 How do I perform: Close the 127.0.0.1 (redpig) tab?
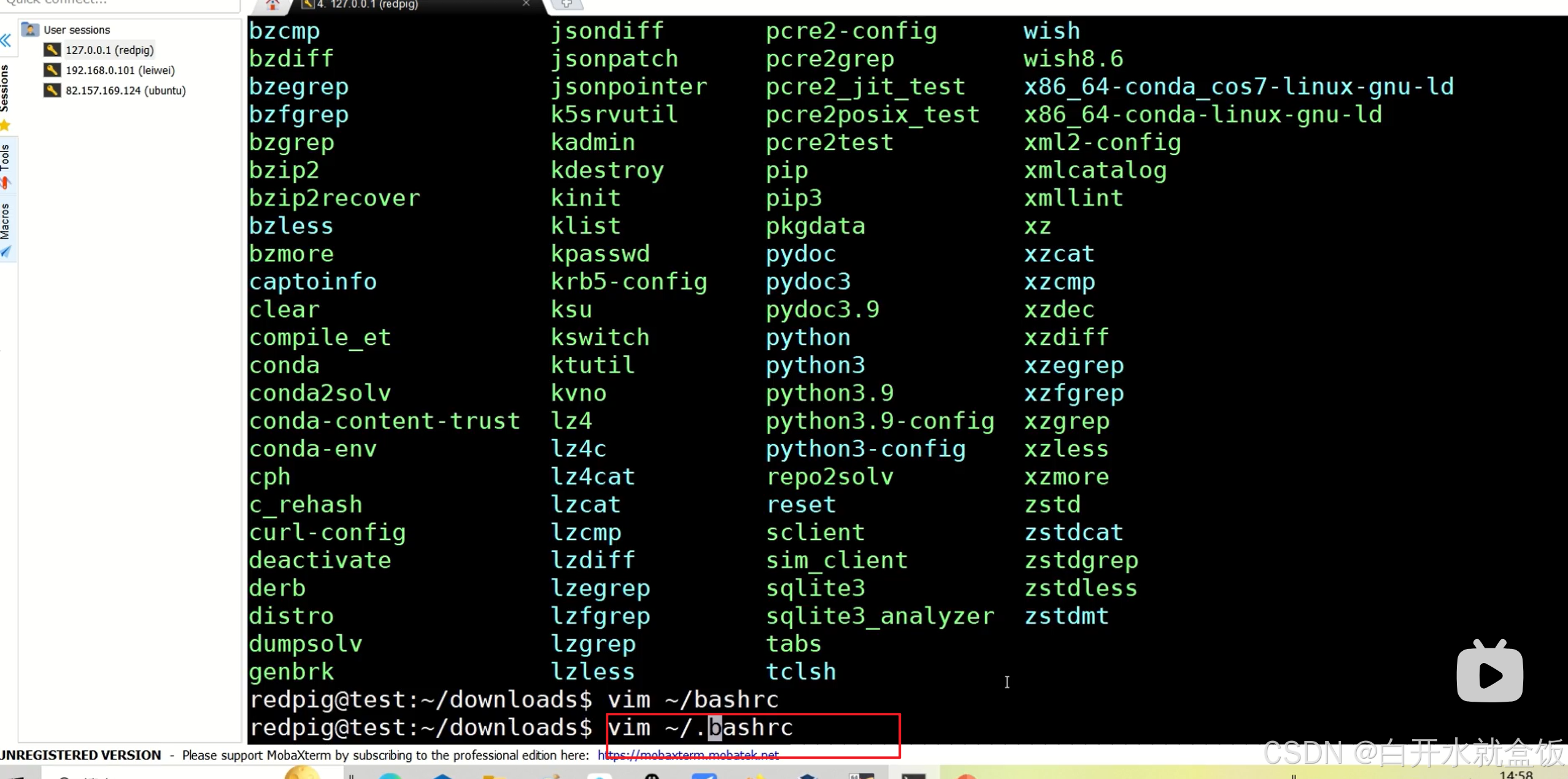pyautogui.click(x=526, y=4)
